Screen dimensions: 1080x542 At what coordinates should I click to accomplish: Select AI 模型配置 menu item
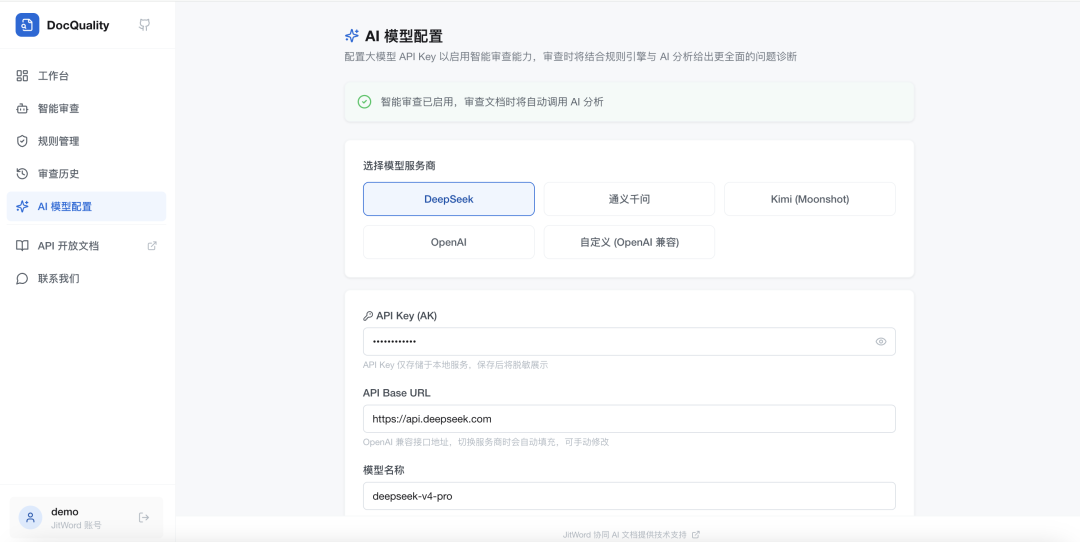pyautogui.click(x=86, y=207)
